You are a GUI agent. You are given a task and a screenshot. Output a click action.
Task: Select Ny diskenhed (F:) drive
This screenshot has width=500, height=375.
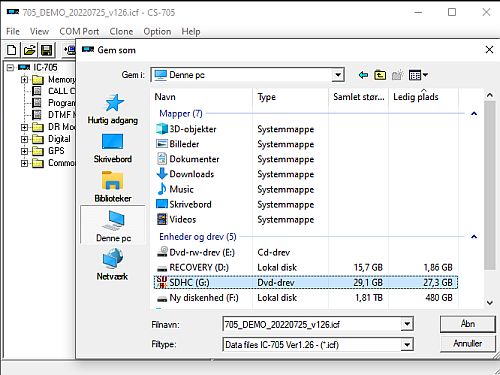[x=198, y=298]
